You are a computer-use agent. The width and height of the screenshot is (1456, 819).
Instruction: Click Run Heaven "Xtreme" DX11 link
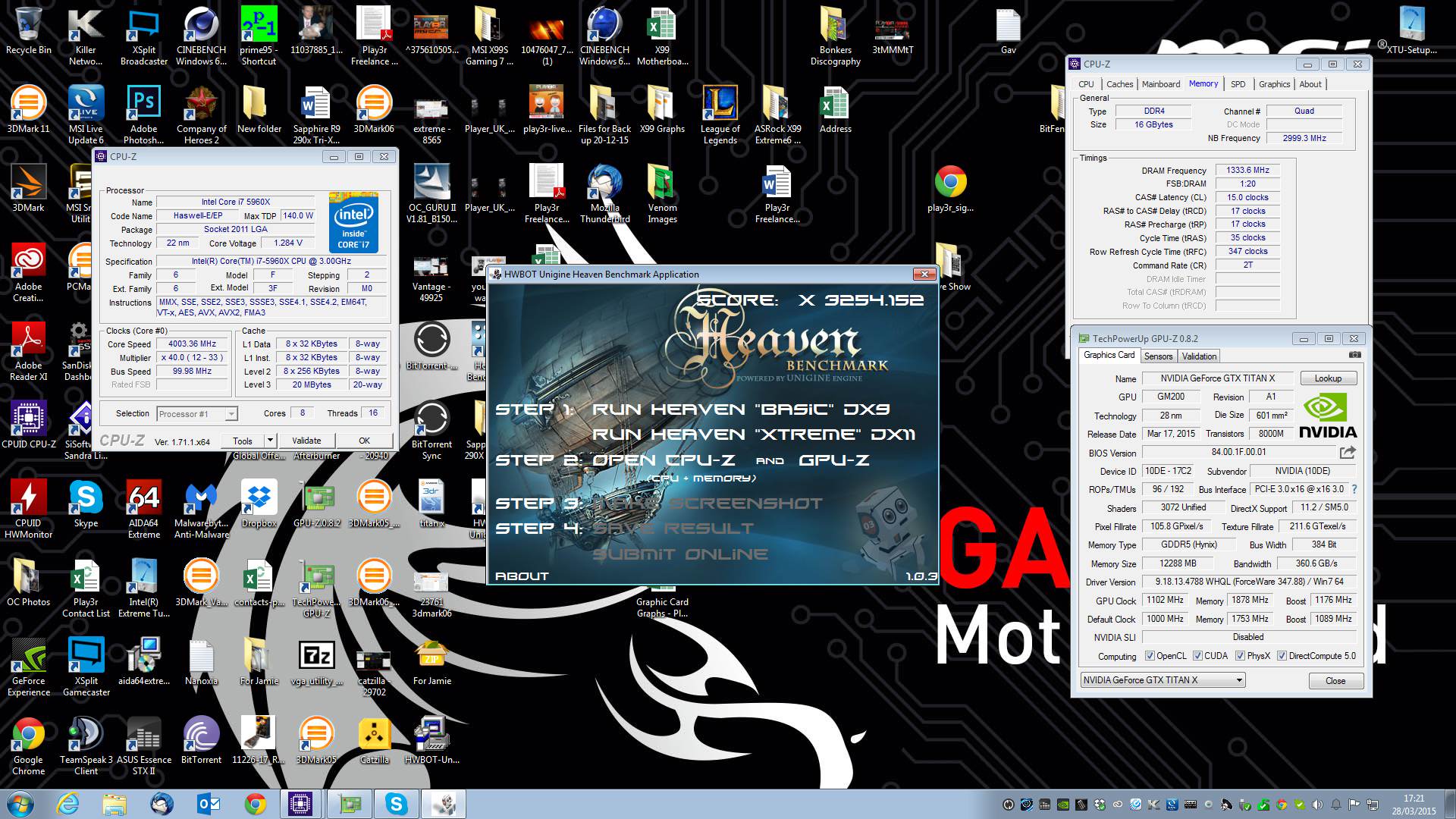tap(753, 435)
